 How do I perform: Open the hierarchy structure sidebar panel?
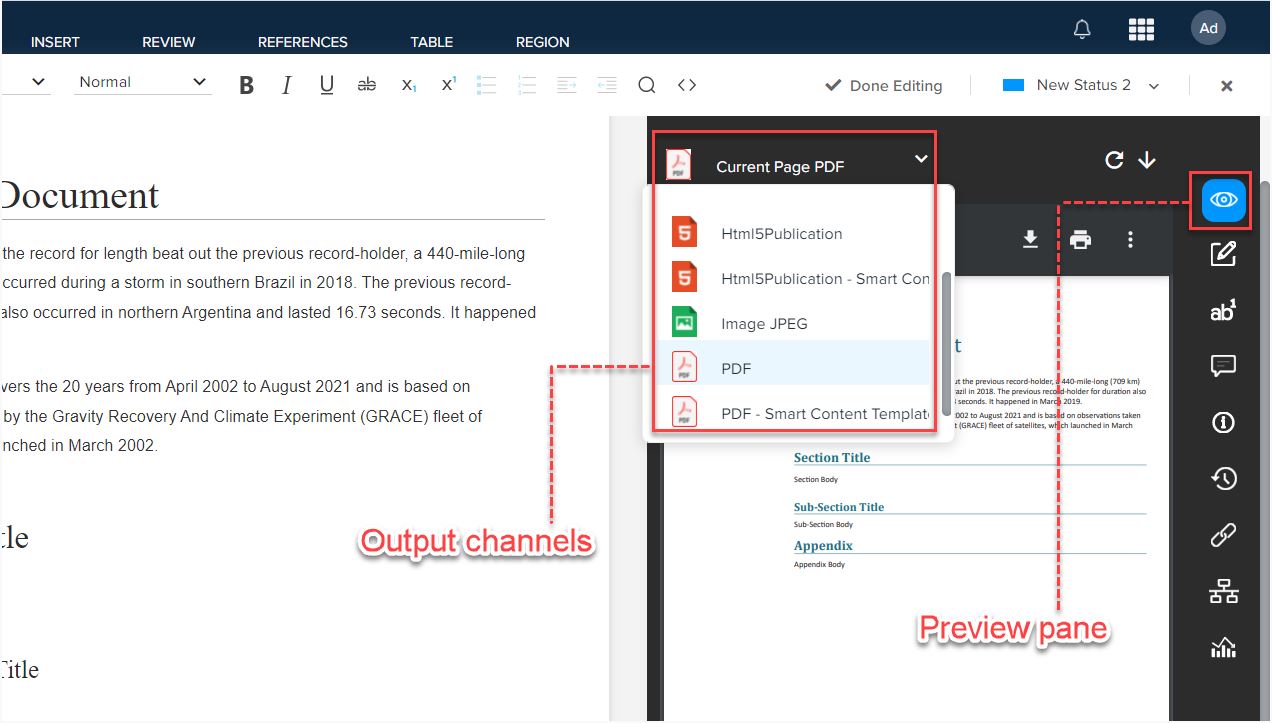click(x=1223, y=592)
